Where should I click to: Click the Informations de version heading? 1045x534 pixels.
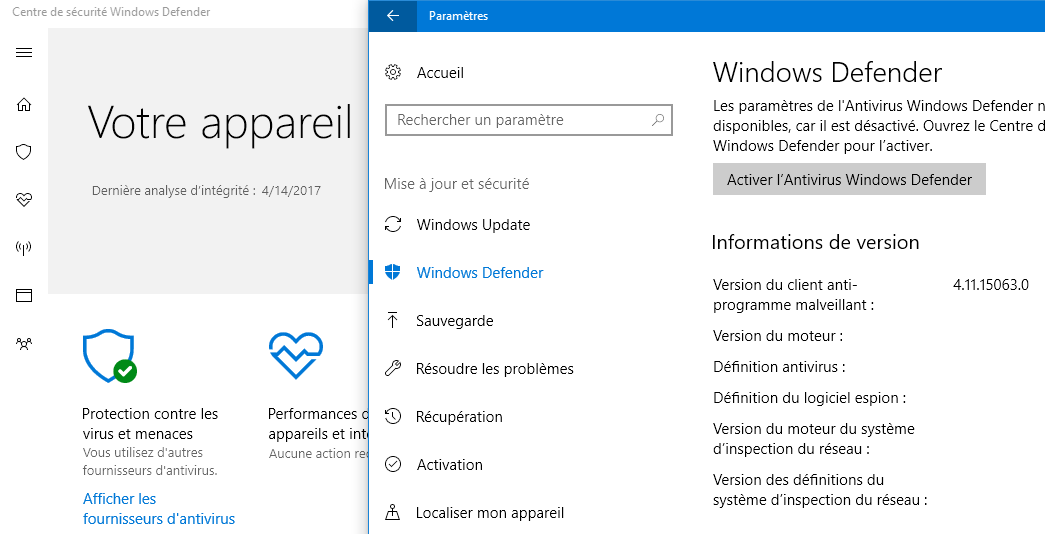[x=815, y=242]
